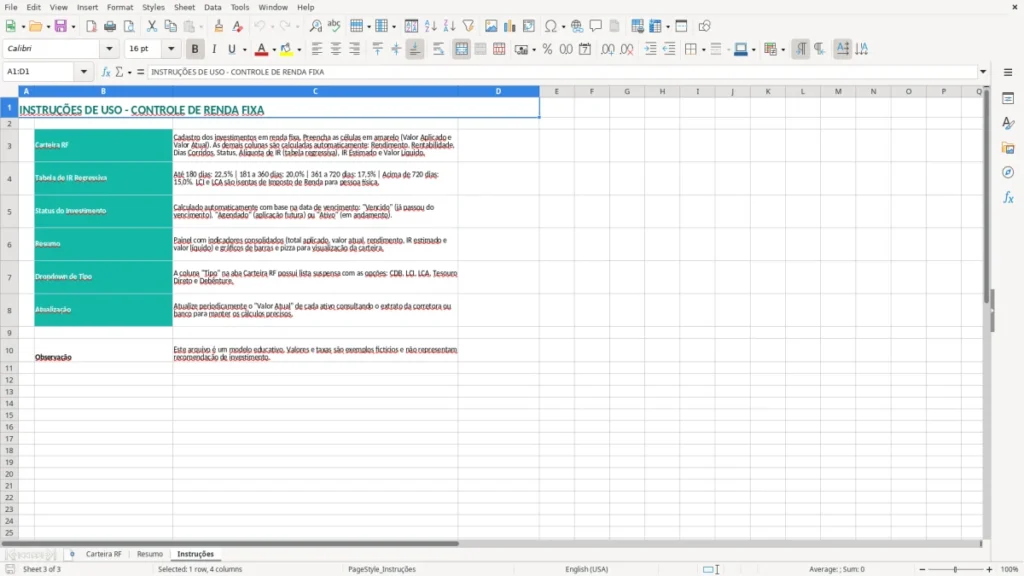Switch to Carteira RF sheet tab
This screenshot has height=576, width=1024.
(103, 554)
